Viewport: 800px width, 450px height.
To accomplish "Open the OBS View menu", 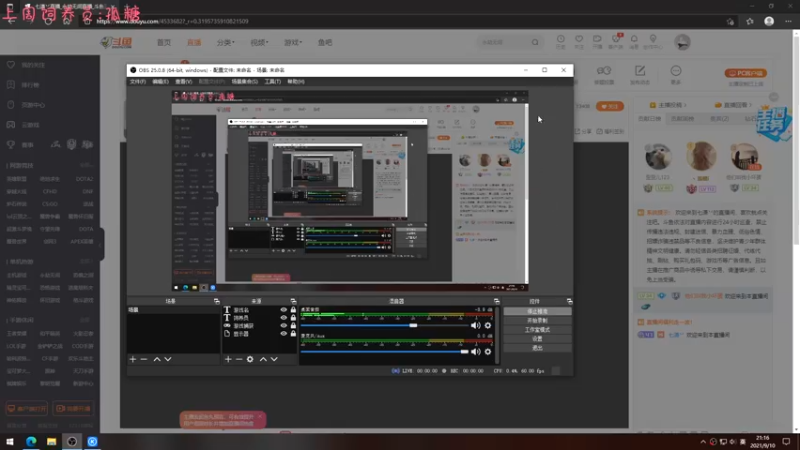I will [x=184, y=82].
